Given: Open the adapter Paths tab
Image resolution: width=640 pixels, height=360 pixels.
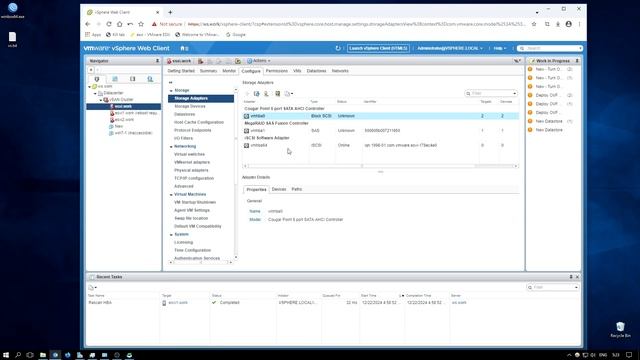Looking at the screenshot, I should (x=297, y=189).
